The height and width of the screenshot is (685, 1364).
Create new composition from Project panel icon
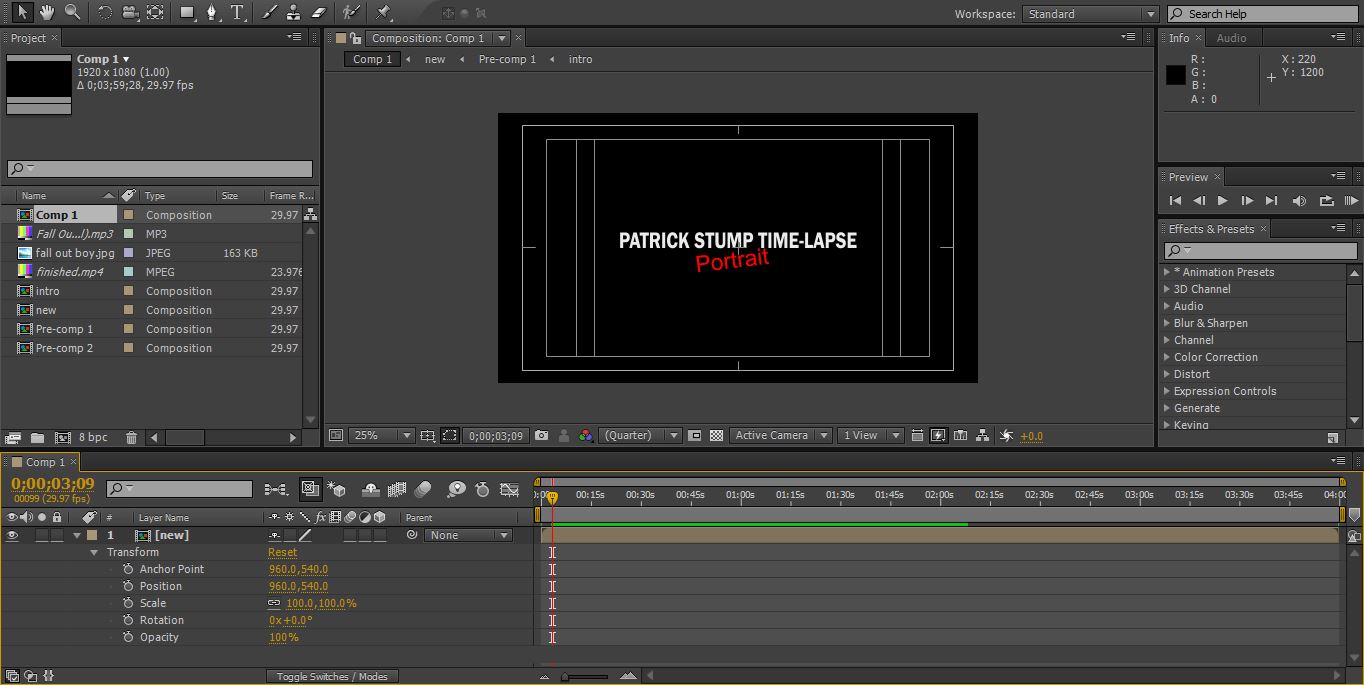coord(63,438)
